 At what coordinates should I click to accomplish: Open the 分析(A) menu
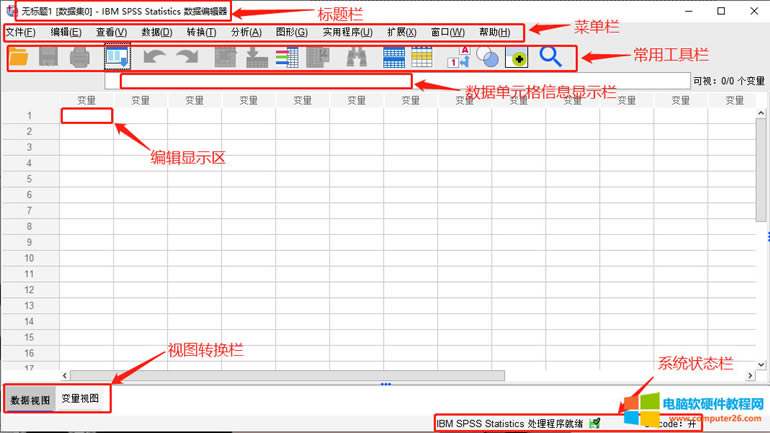(246, 32)
